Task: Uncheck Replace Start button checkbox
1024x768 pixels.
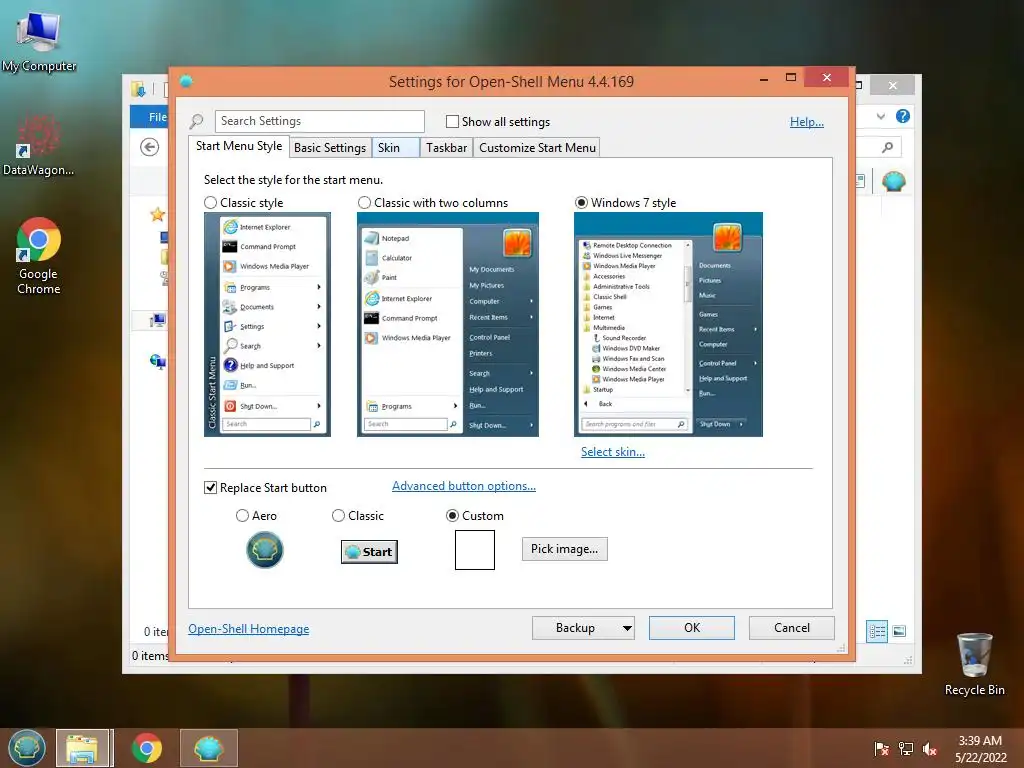Action: tap(210, 488)
